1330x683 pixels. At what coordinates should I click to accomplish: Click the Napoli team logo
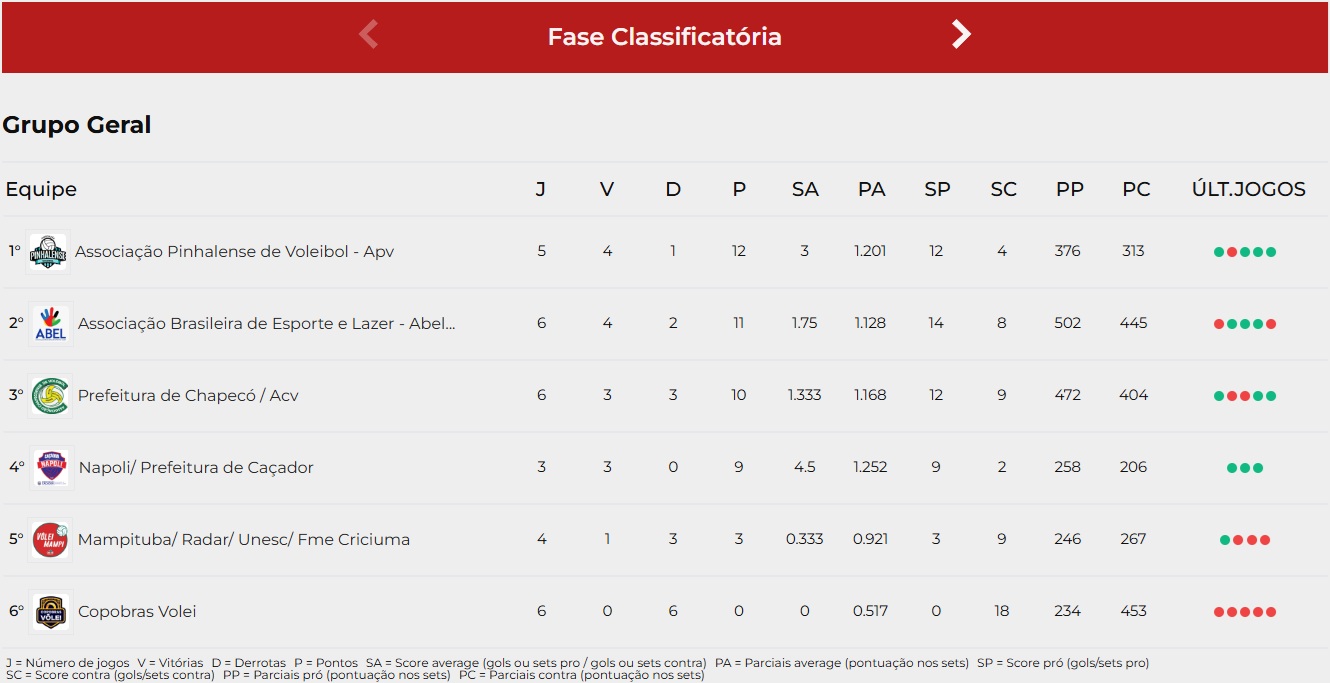(x=50, y=468)
